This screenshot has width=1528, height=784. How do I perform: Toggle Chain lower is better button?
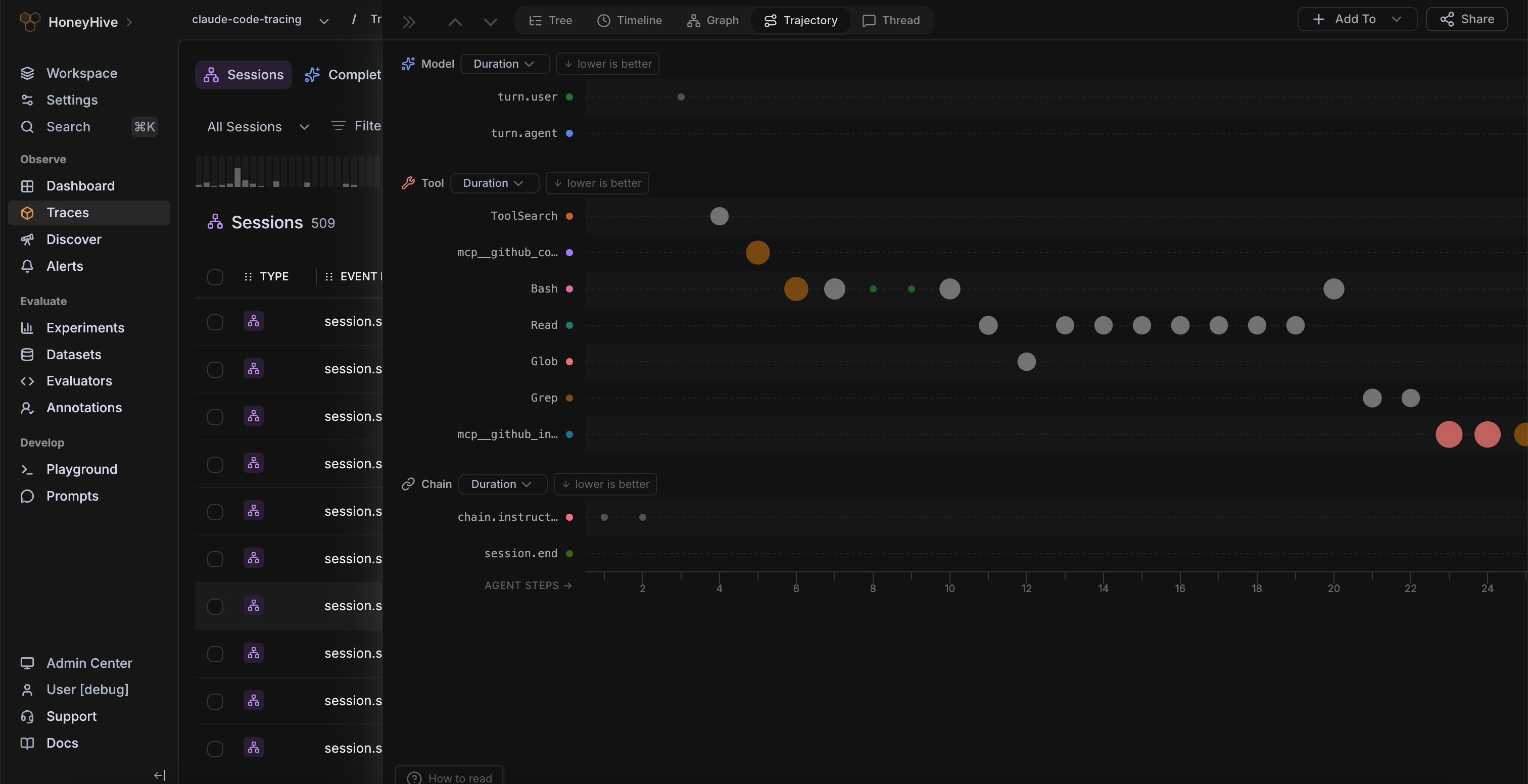coord(605,484)
